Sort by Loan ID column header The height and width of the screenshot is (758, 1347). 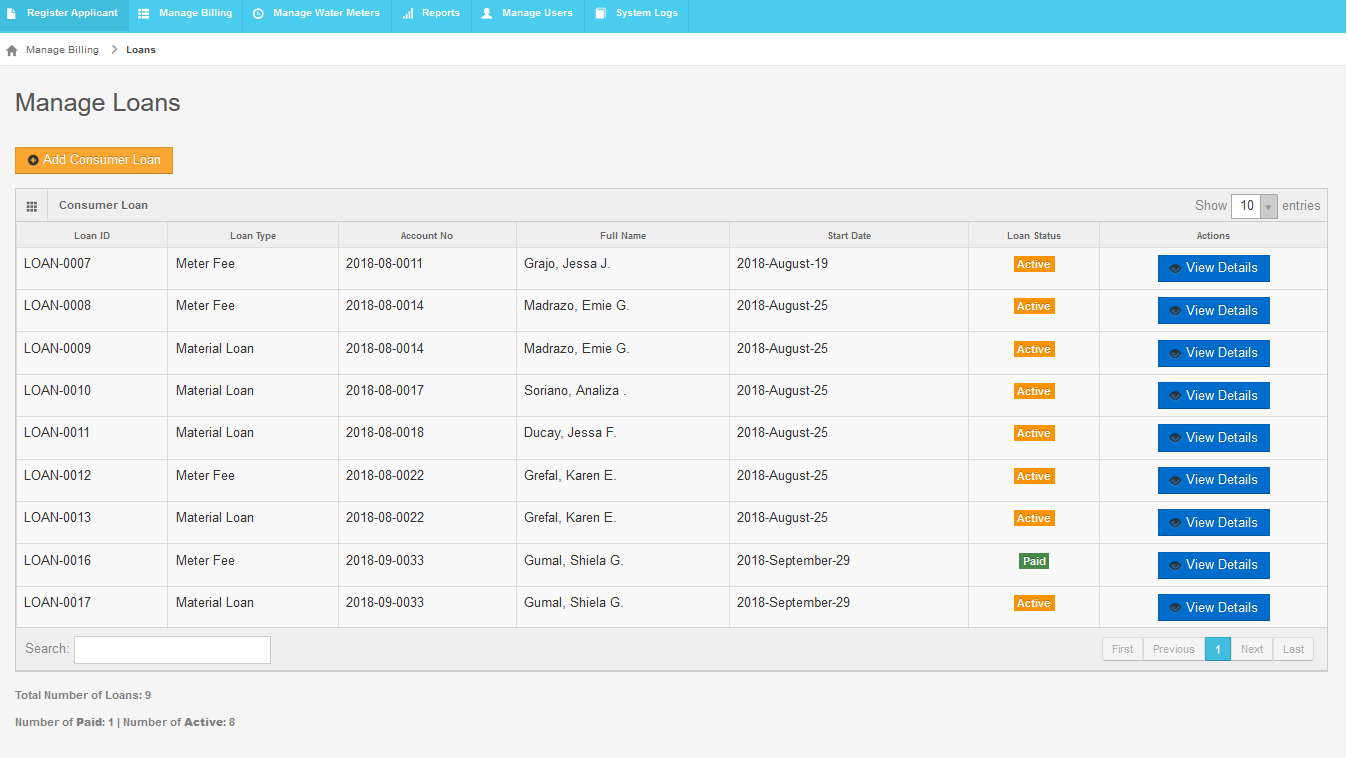click(92, 236)
